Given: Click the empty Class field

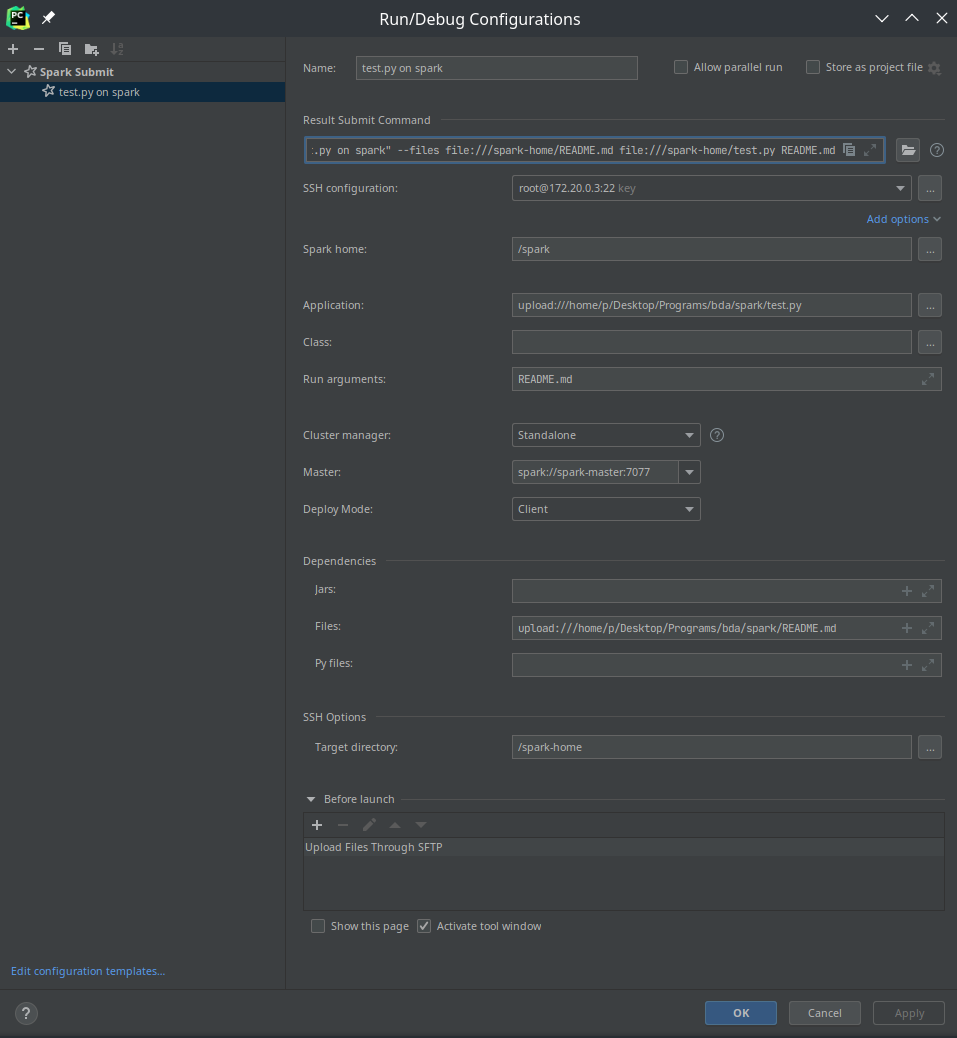Looking at the screenshot, I should pos(711,342).
